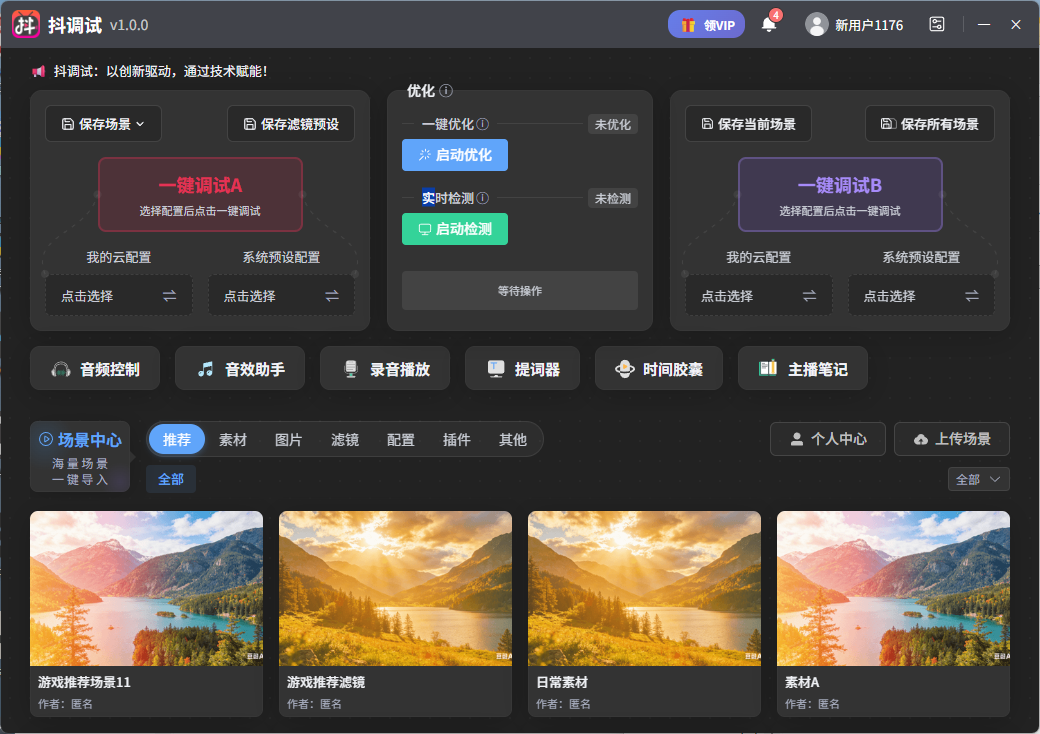Click the screenshot icon in the title bar
The image size is (1040, 734).
937,23
